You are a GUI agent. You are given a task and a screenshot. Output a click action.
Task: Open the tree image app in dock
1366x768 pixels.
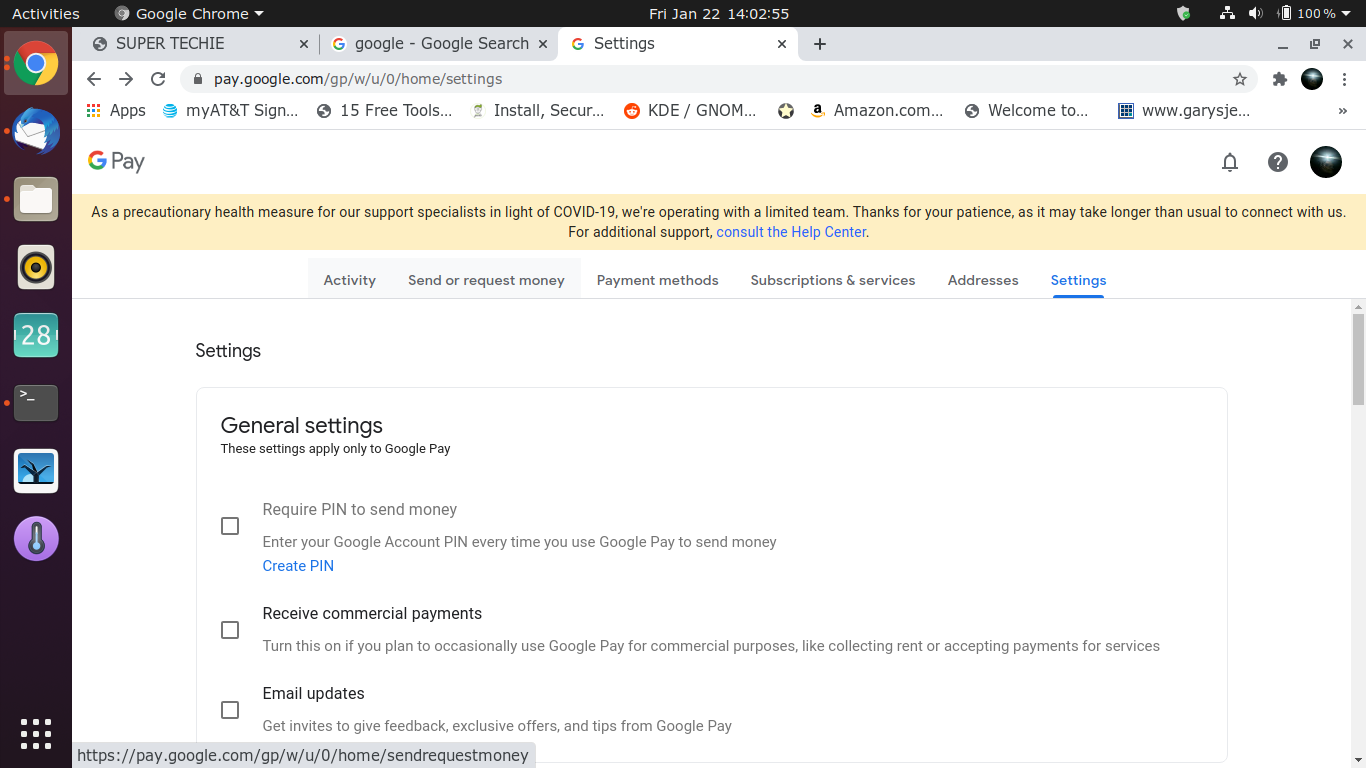[36, 471]
